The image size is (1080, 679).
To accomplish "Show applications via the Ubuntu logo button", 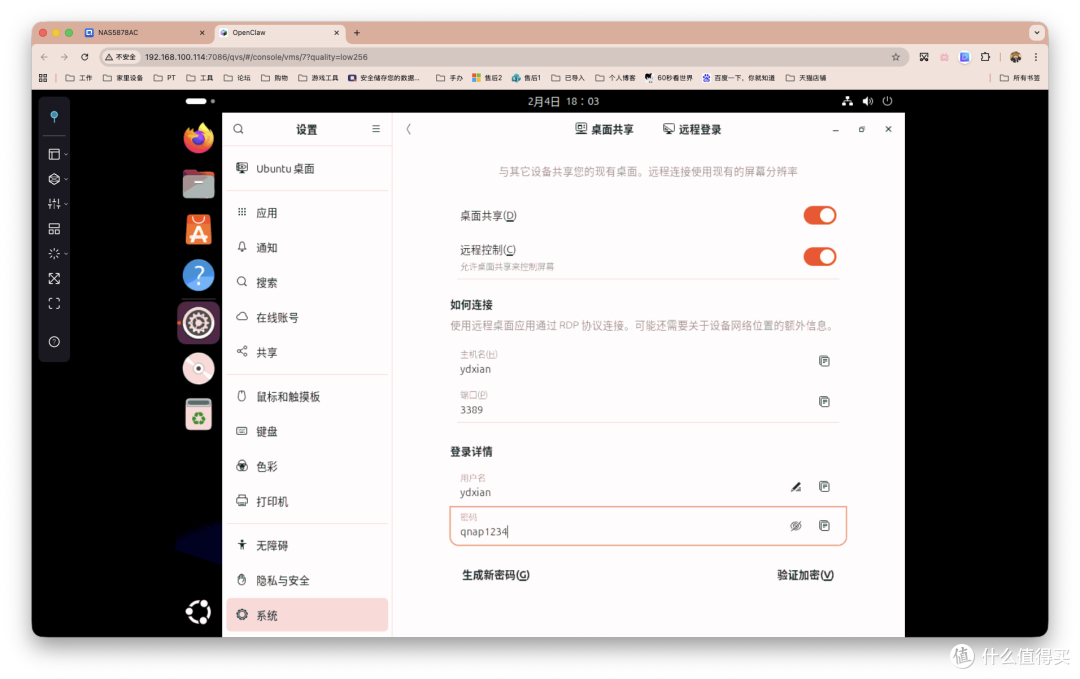I will (x=198, y=612).
